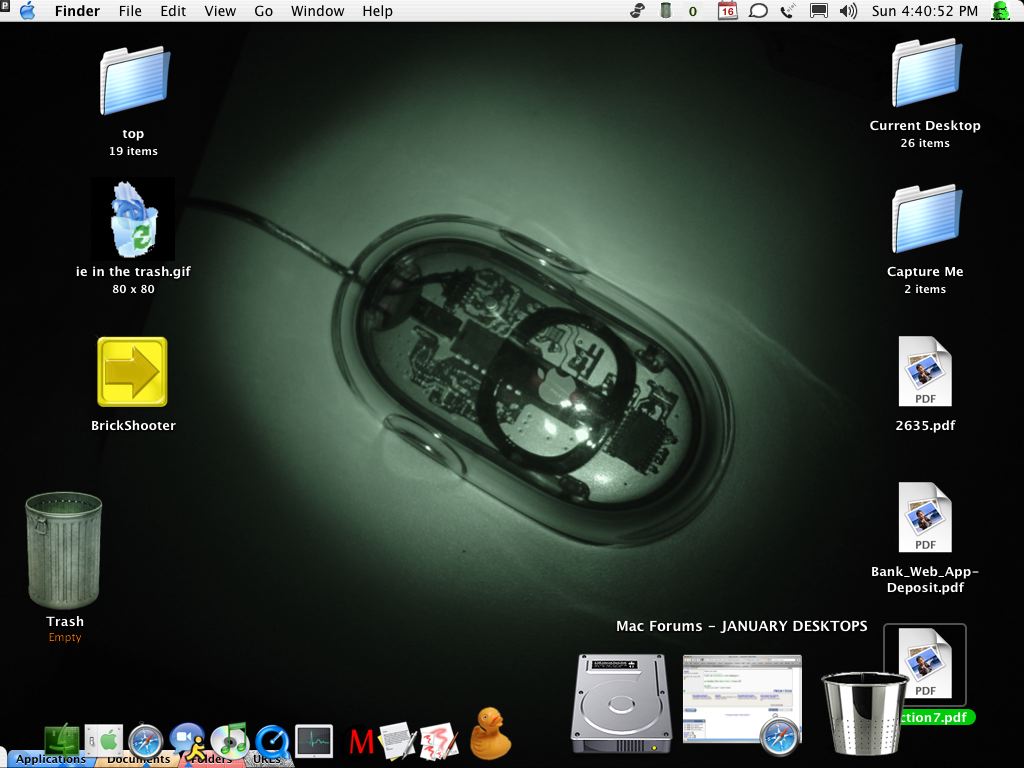Open the Apple menu

pos(27,11)
